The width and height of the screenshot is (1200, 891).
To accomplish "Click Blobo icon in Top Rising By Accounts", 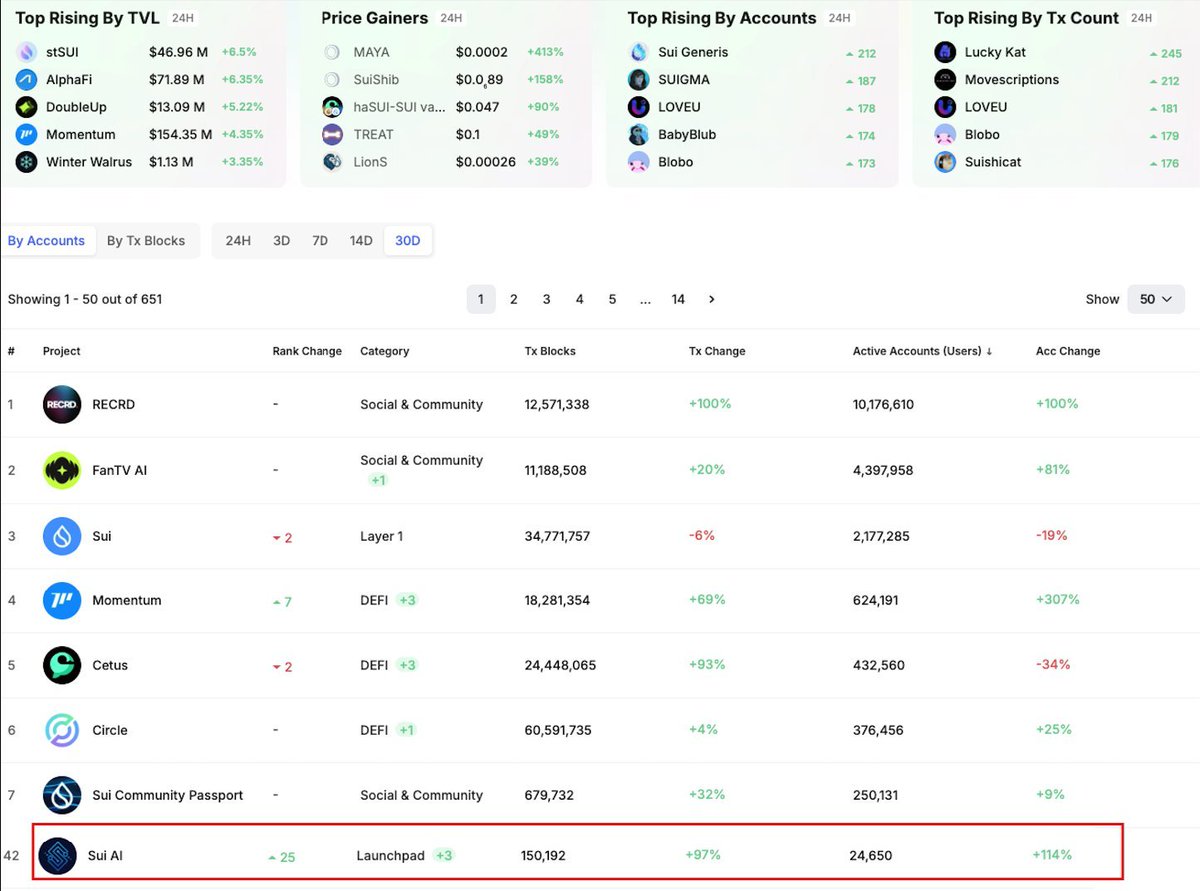I will pyautogui.click(x=639, y=162).
